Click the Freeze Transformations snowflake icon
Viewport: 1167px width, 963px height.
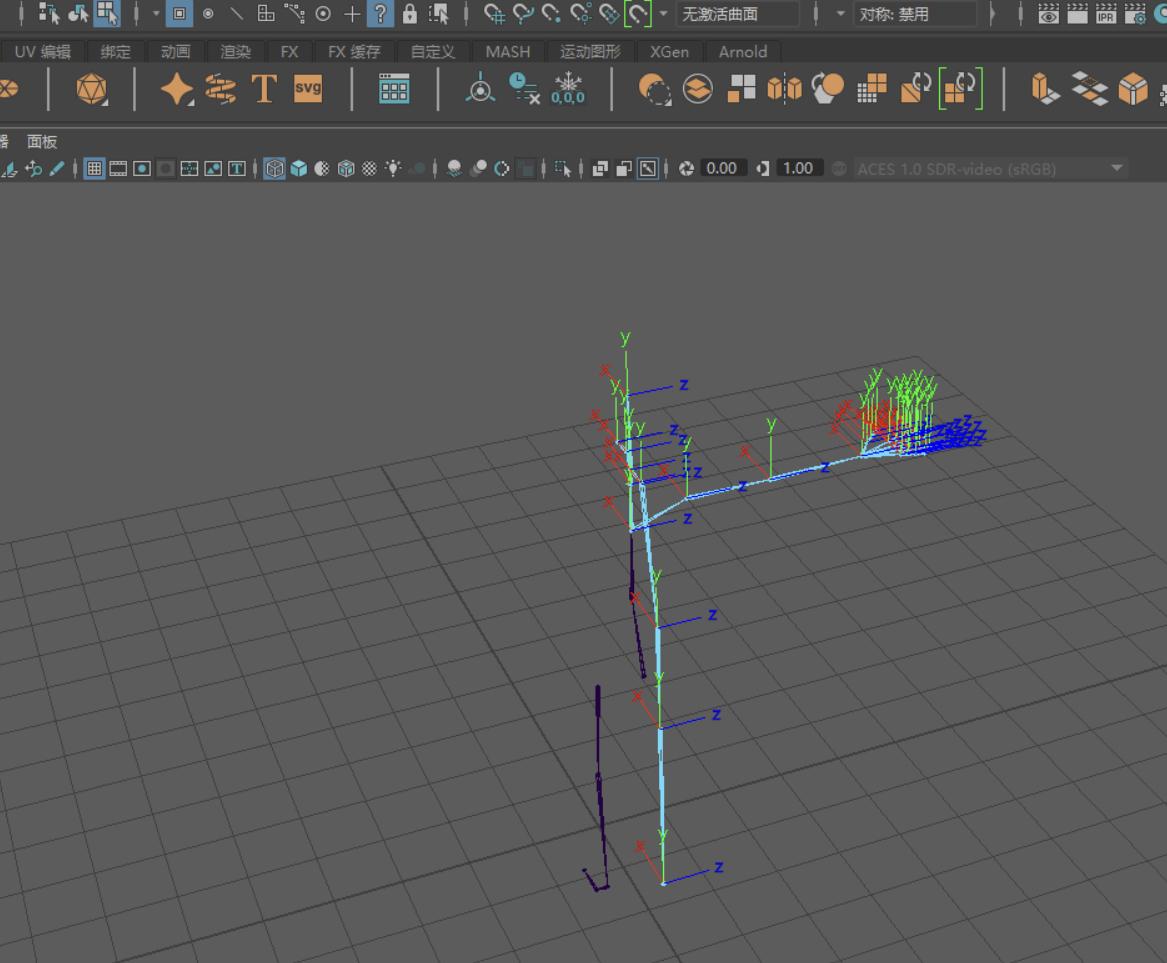pyautogui.click(x=568, y=89)
